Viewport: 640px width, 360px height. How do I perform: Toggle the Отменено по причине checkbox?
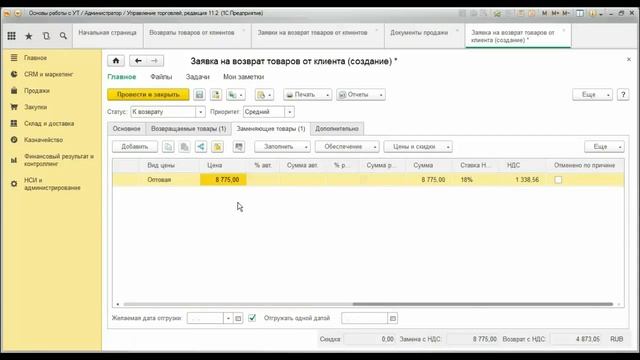click(x=558, y=180)
